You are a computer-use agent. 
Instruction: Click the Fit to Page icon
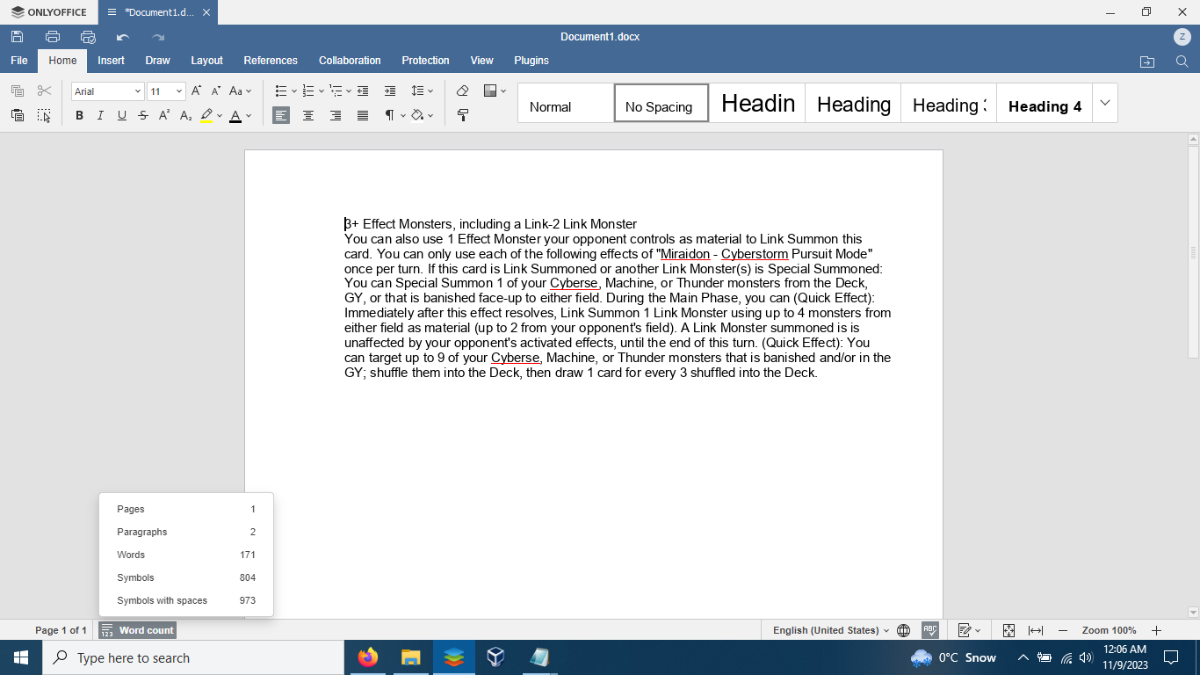point(1009,630)
